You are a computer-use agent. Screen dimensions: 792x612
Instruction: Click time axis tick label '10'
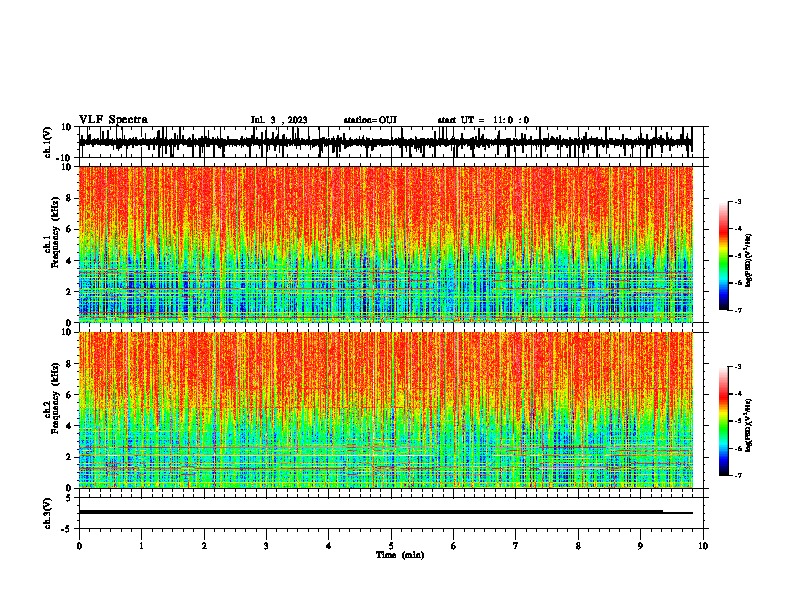[x=703, y=546]
